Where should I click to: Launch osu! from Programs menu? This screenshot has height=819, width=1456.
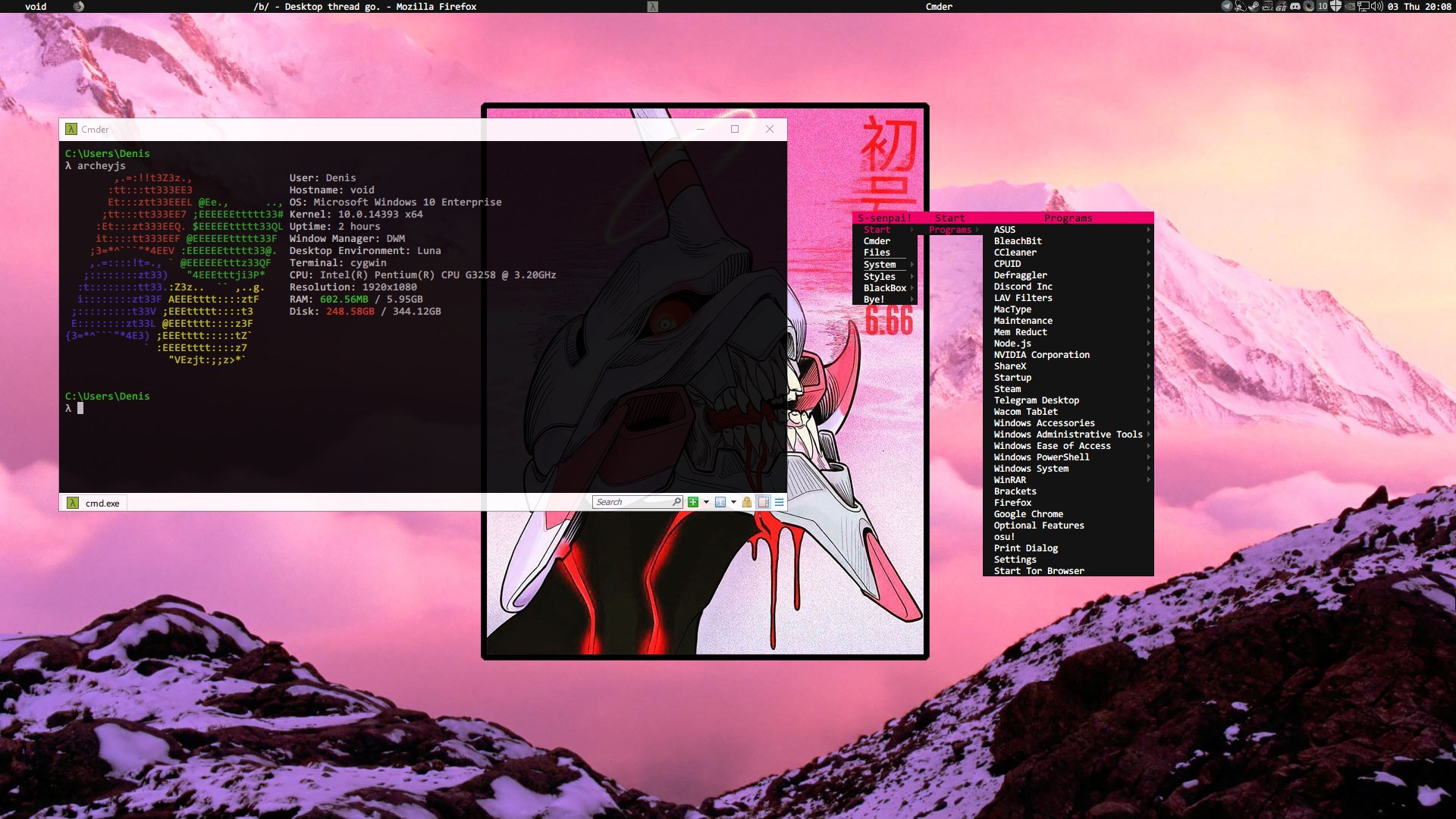[x=1068, y=537]
